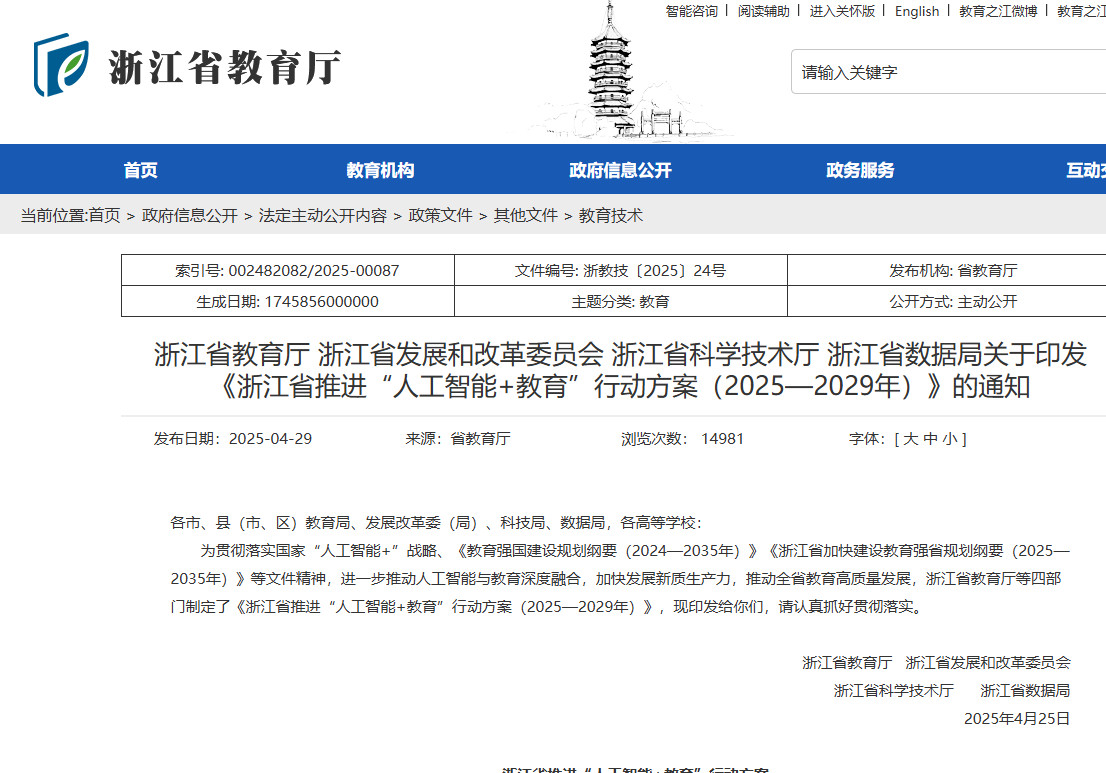Open 智能咨询 in the top bar

(691, 11)
